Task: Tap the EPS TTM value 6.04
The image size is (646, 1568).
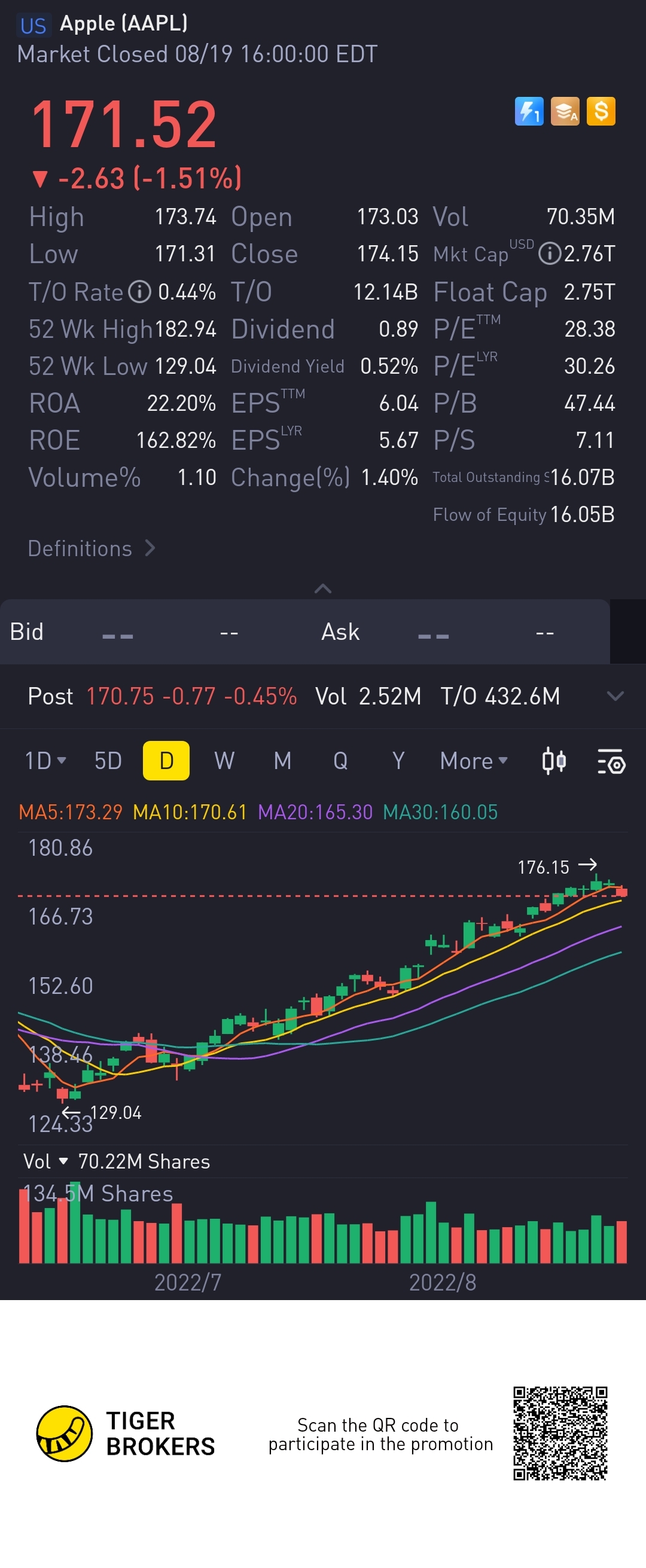Action: click(398, 404)
